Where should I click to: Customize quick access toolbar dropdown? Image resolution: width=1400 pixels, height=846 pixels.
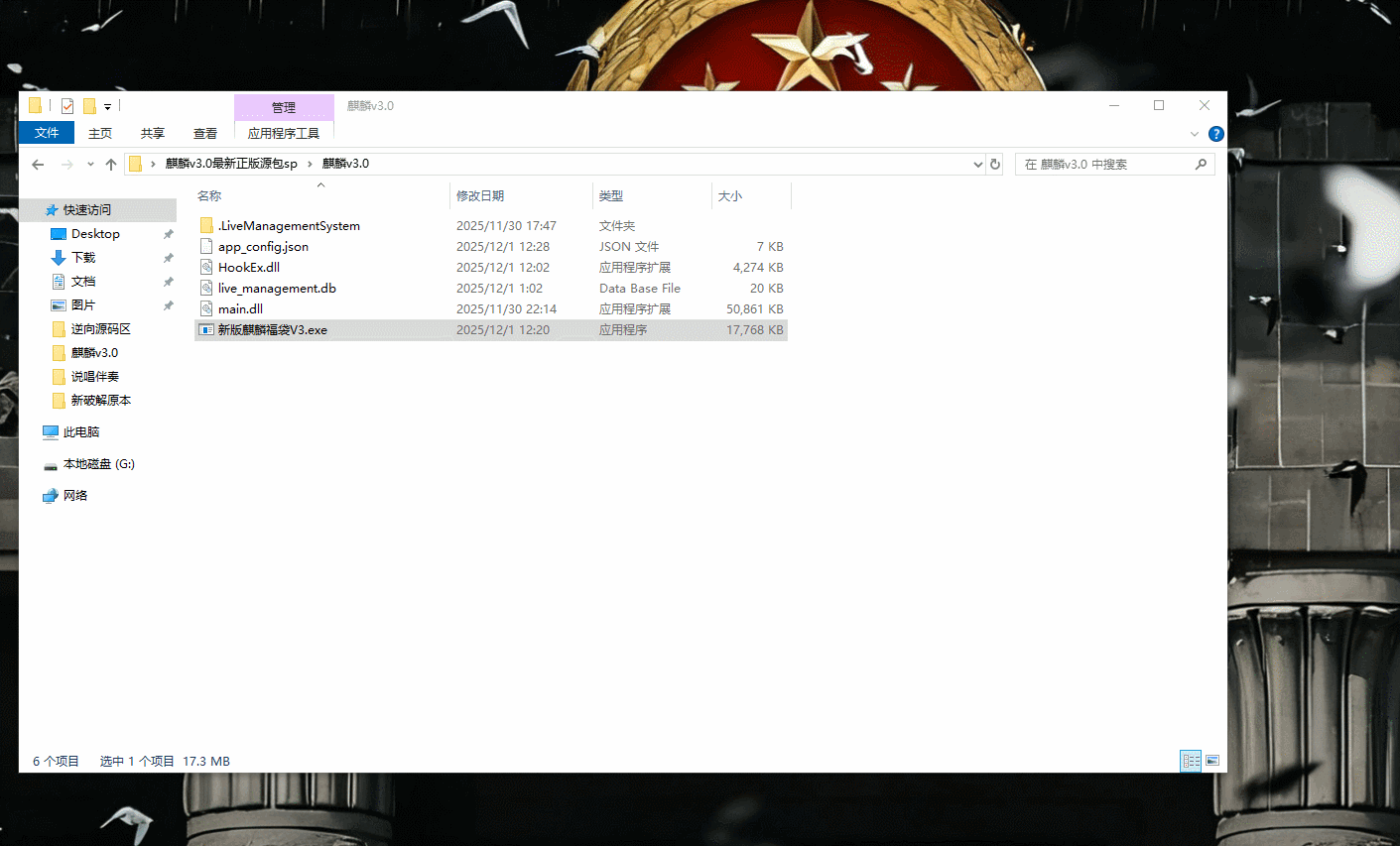coord(107,107)
